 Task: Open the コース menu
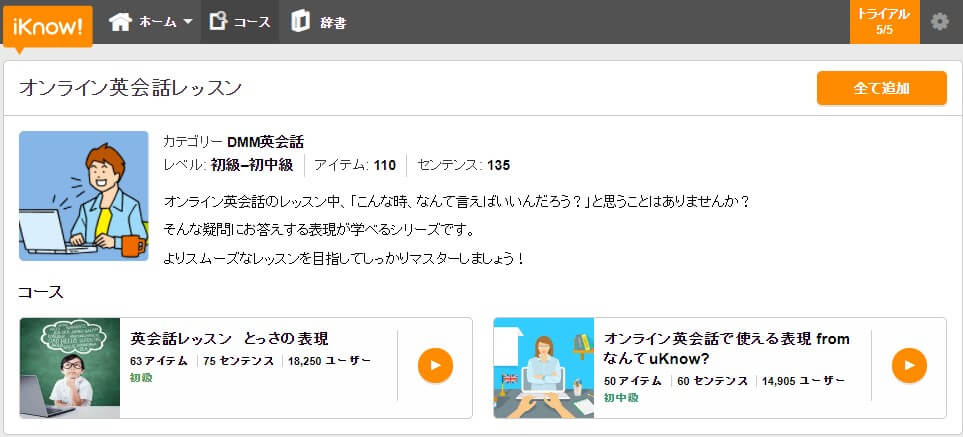click(240, 22)
